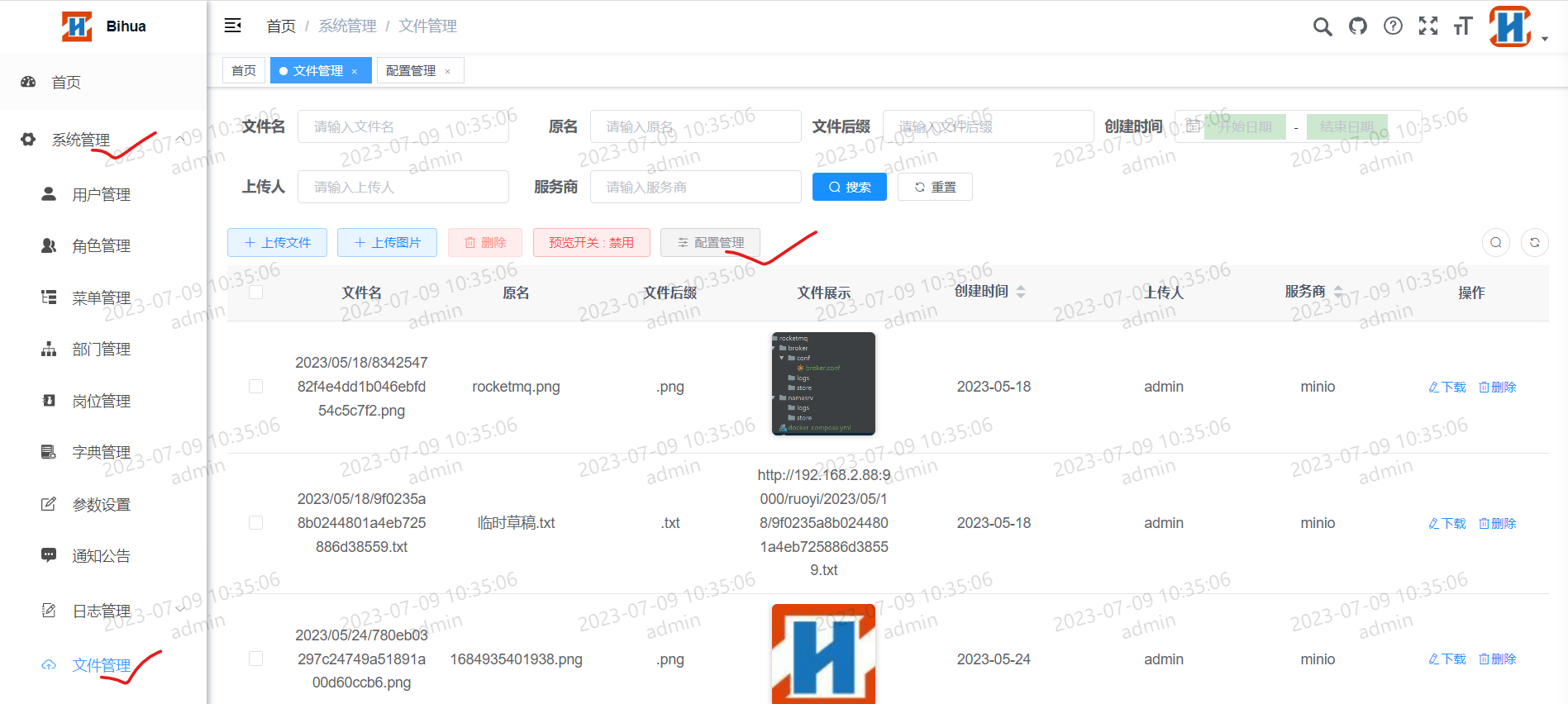
Task: Expand the 日志管理 submenu
Action: [103, 611]
